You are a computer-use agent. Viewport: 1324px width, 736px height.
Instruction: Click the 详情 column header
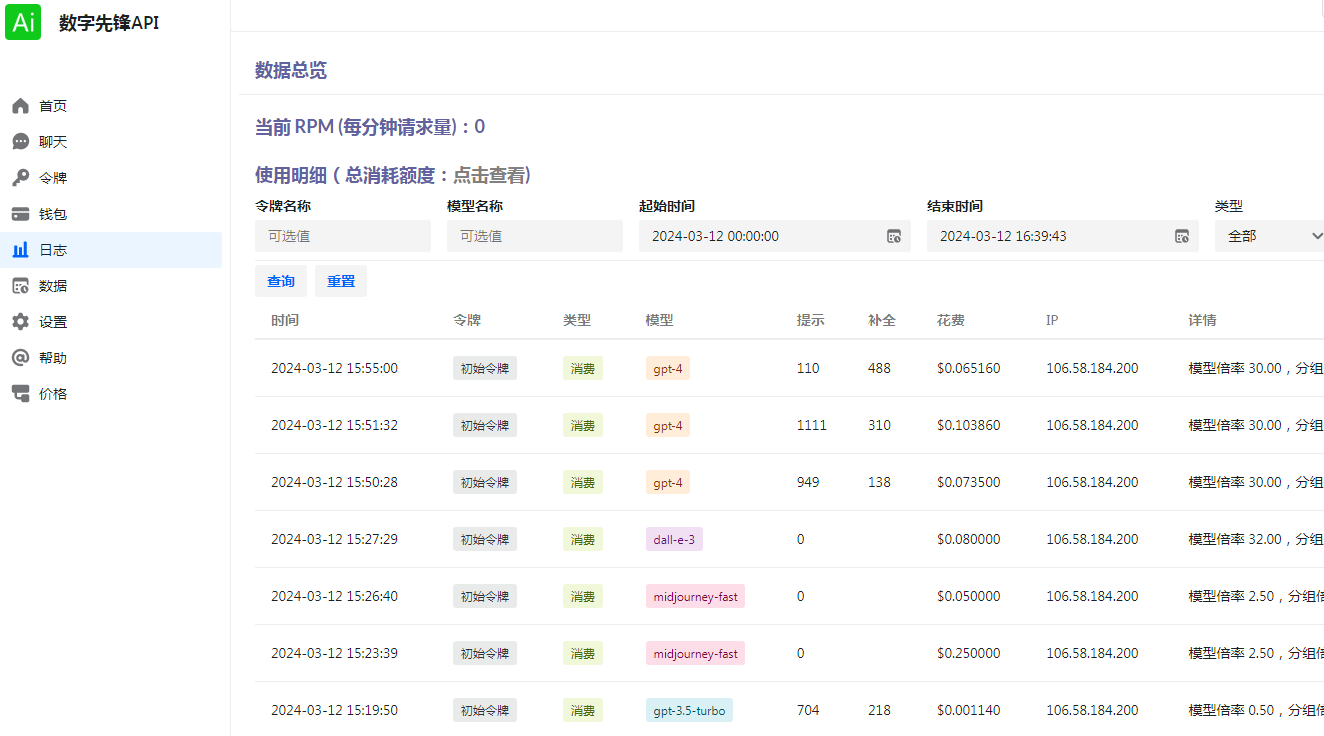1203,320
